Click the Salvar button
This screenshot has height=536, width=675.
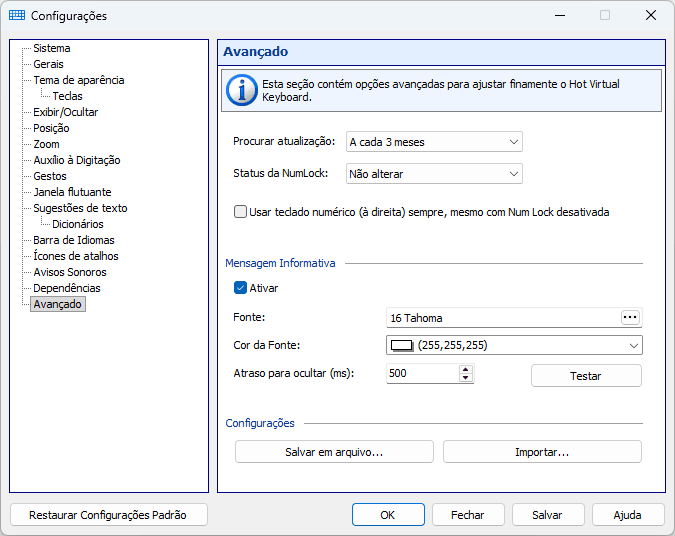(x=548, y=515)
